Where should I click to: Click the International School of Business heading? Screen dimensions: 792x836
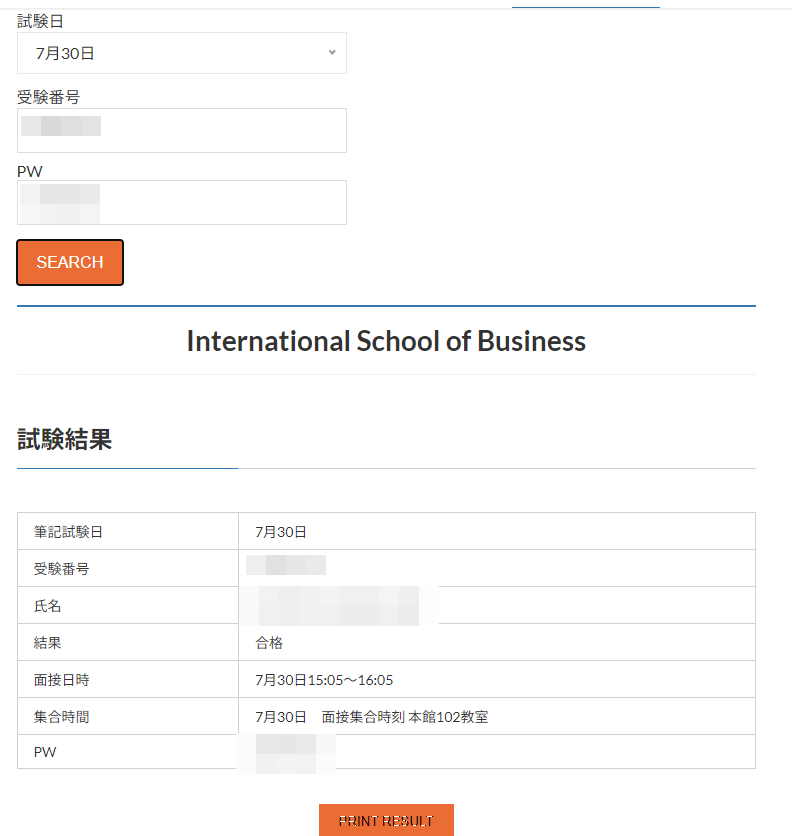pyautogui.click(x=386, y=341)
